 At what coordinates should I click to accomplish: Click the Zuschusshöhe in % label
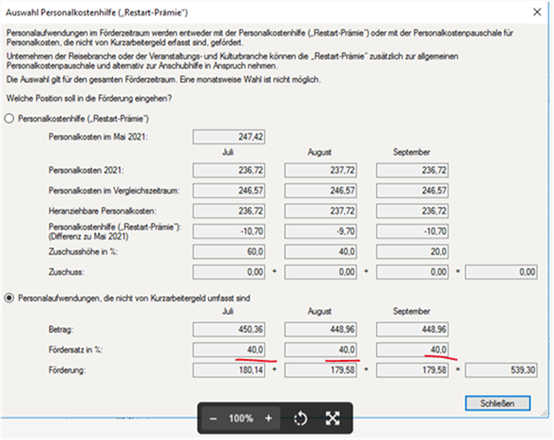pos(83,252)
